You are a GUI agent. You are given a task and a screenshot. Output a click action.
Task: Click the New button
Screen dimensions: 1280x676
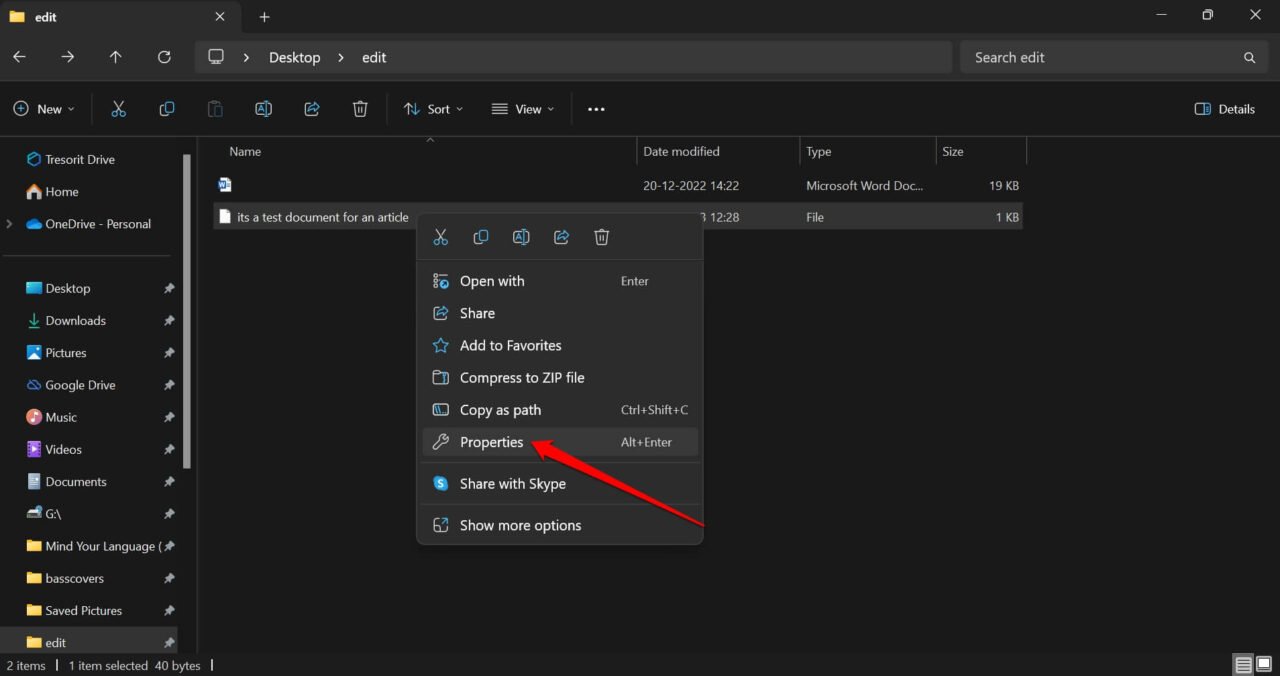click(x=43, y=108)
